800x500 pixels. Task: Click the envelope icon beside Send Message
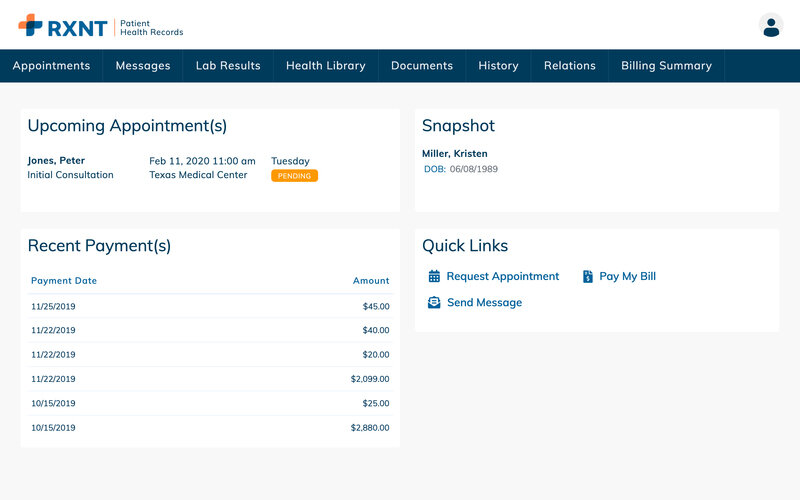pos(434,302)
